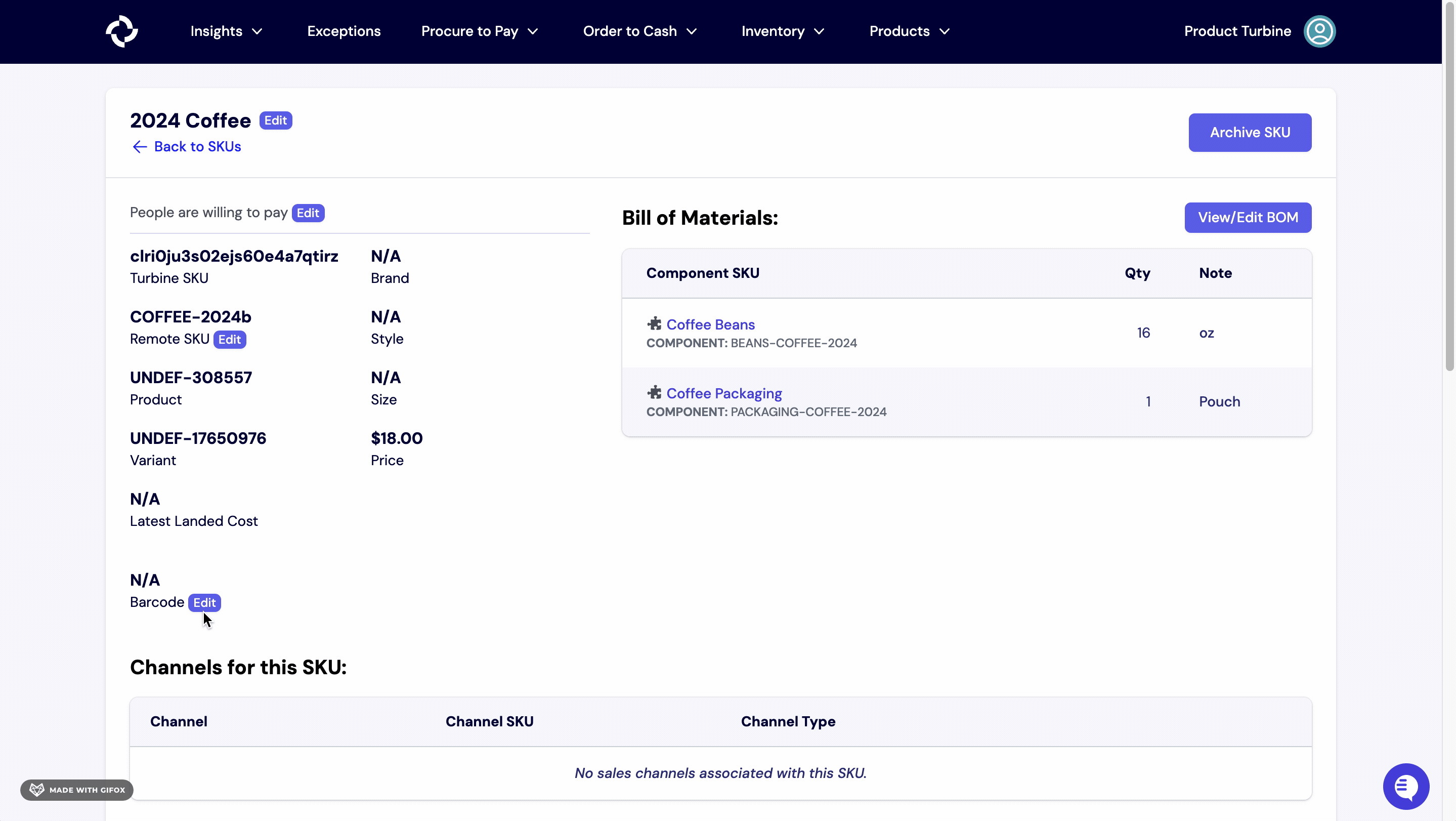Click the View/Edit BOM button

pos(1248,217)
